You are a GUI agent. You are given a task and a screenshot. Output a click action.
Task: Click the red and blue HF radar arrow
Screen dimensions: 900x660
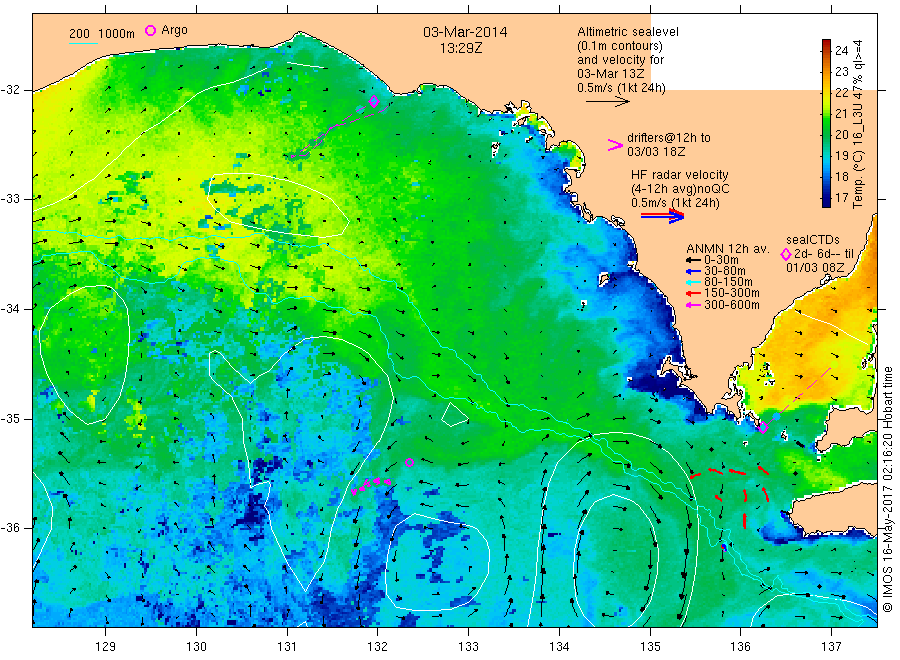tap(662, 216)
